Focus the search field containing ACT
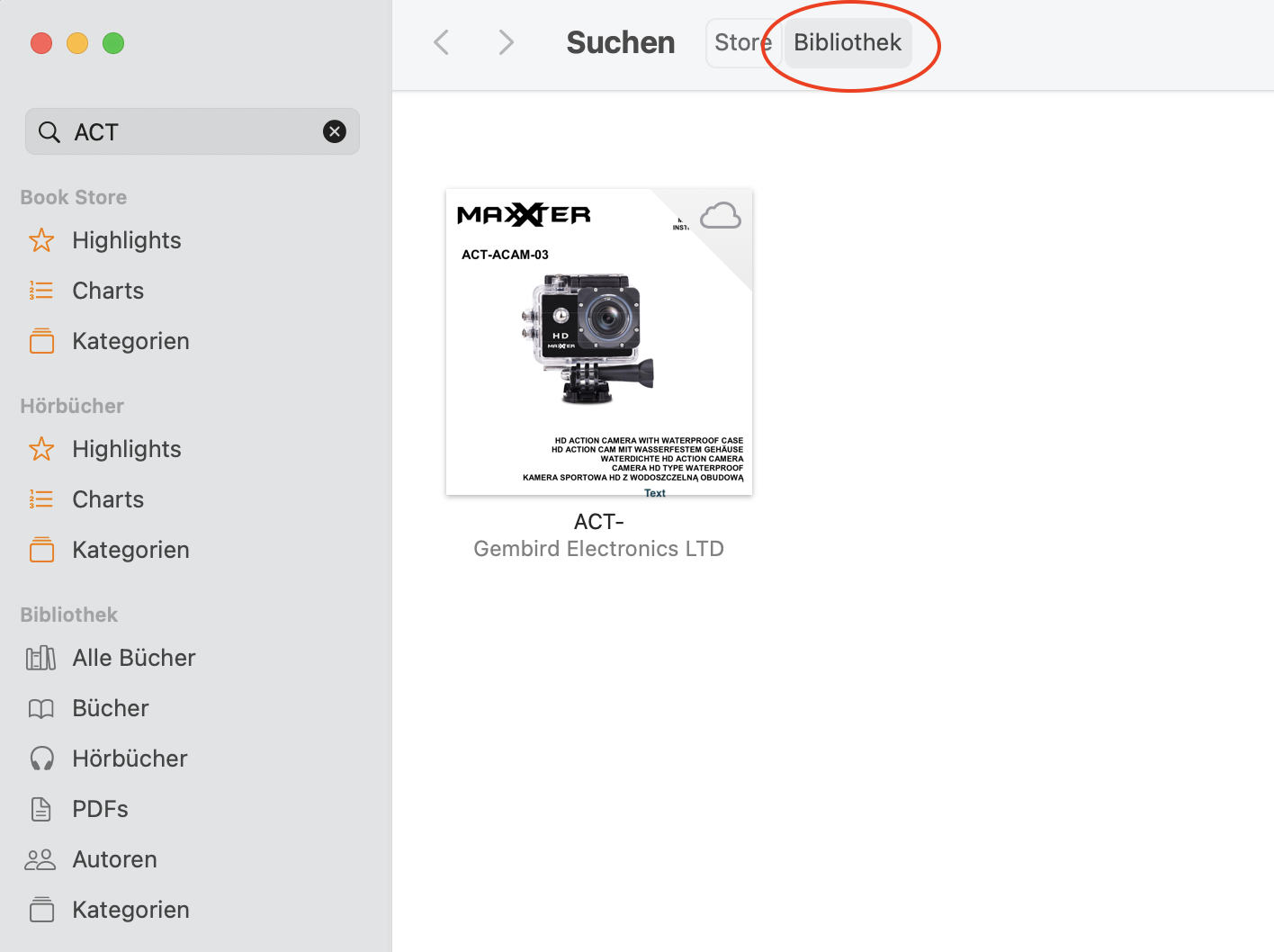The width and height of the screenshot is (1274, 952). click(x=193, y=131)
